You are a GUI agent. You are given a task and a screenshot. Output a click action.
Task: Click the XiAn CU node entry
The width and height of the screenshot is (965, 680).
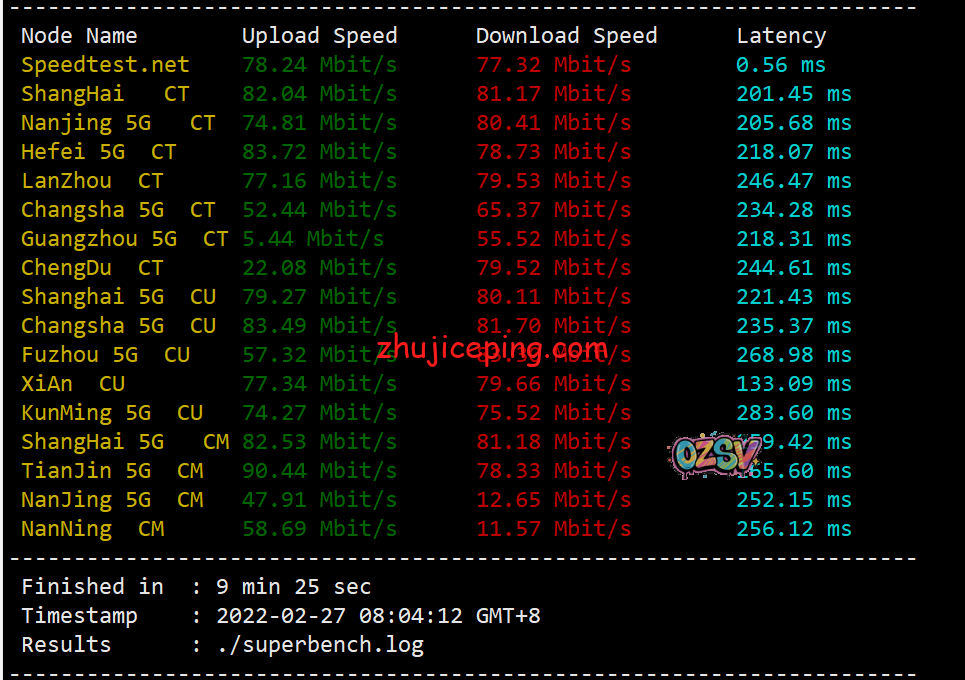pyautogui.click(x=73, y=384)
